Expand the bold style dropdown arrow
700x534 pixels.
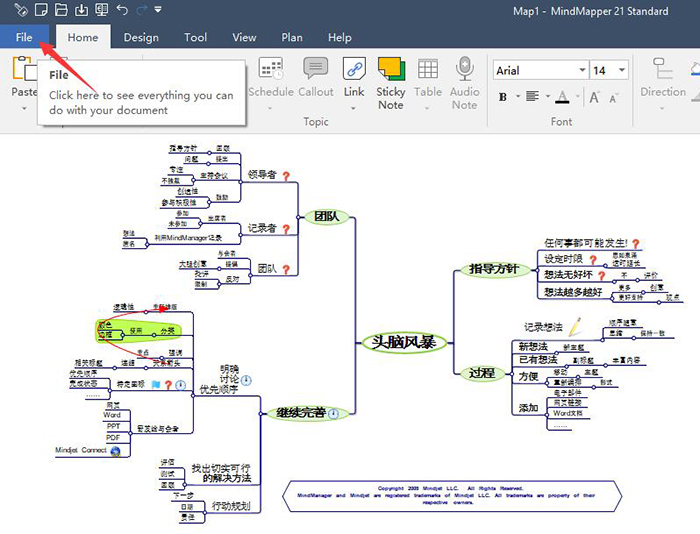(518, 96)
